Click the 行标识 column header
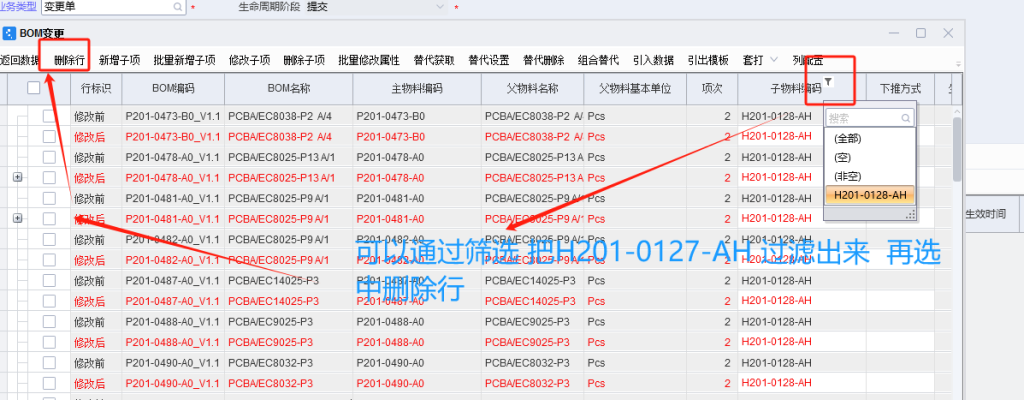1024x400 pixels. pos(96,88)
